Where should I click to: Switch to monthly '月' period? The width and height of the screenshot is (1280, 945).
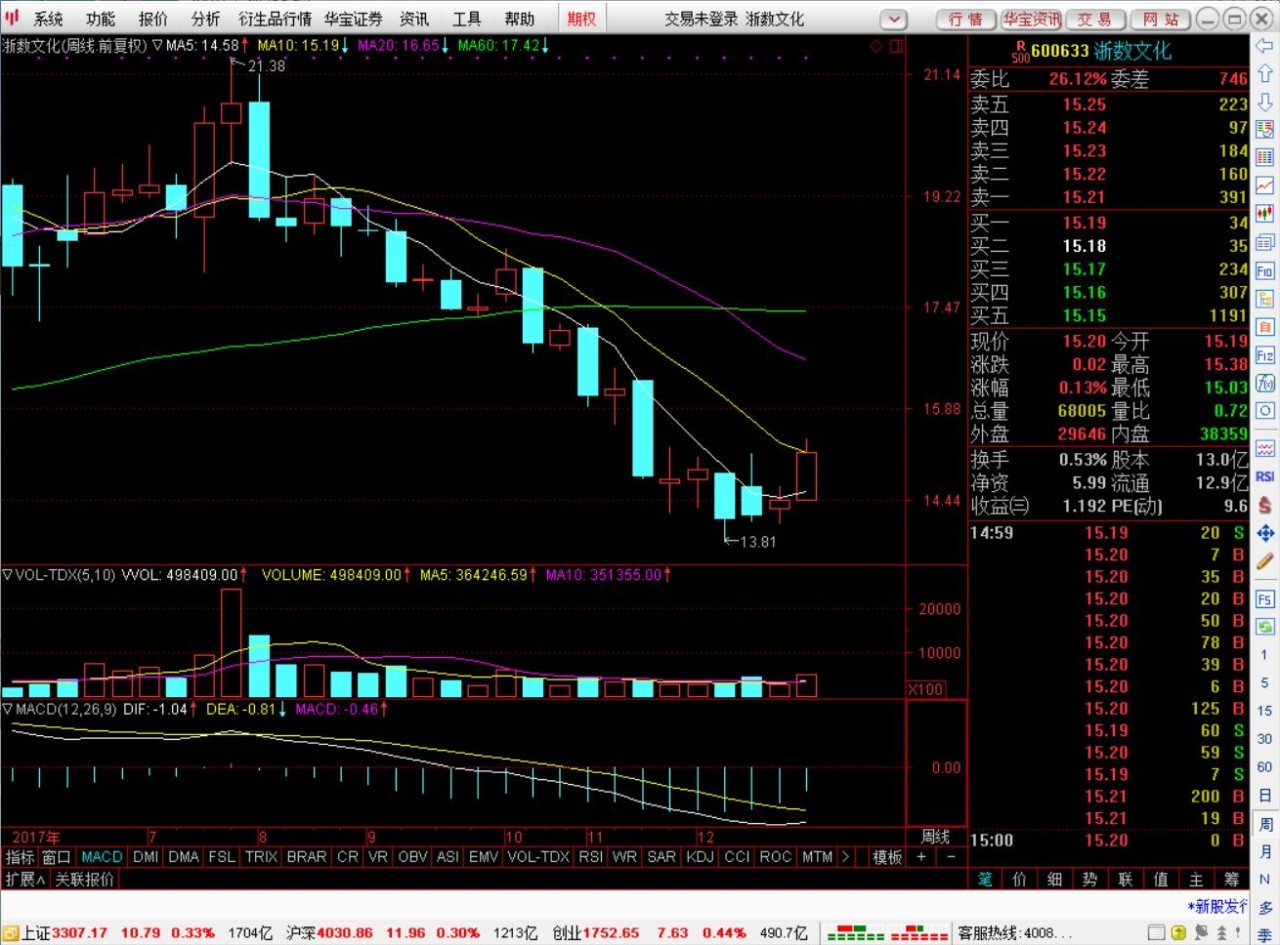click(x=1265, y=852)
